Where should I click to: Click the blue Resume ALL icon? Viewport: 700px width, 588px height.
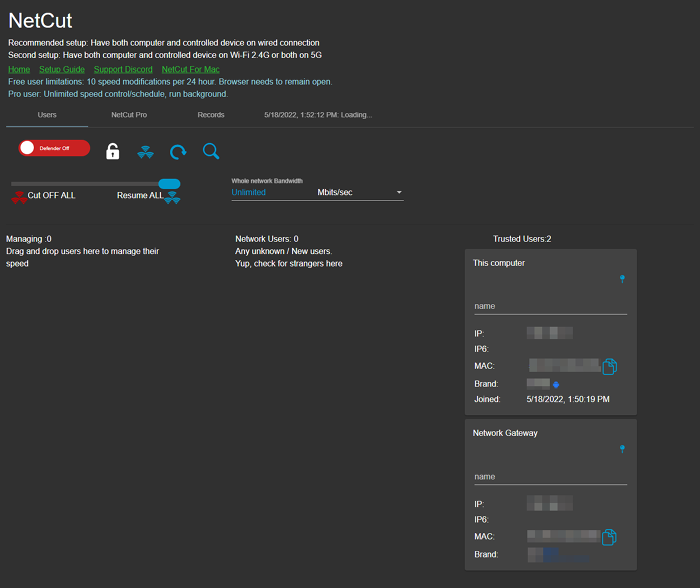172,197
